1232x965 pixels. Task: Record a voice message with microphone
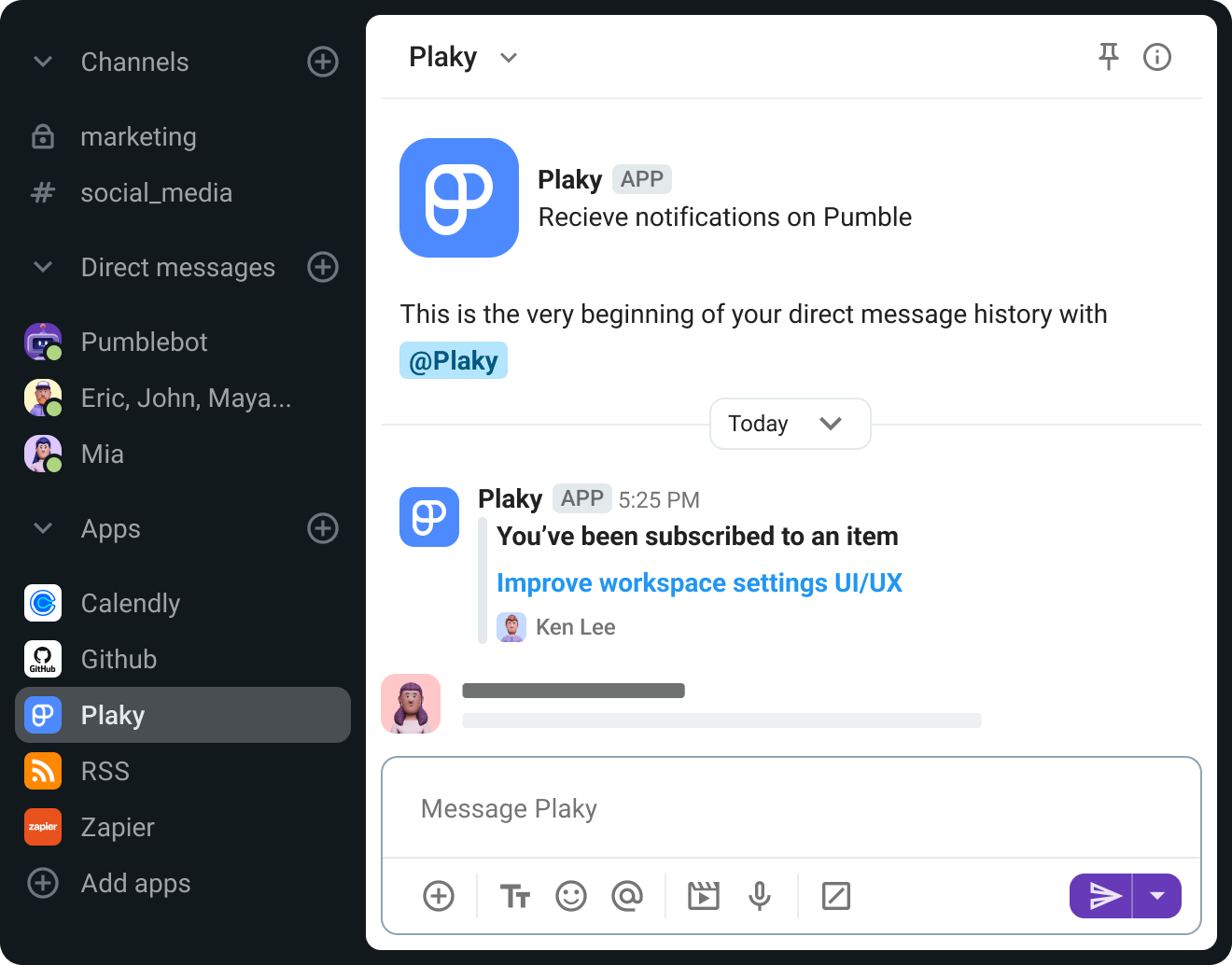[x=760, y=896]
